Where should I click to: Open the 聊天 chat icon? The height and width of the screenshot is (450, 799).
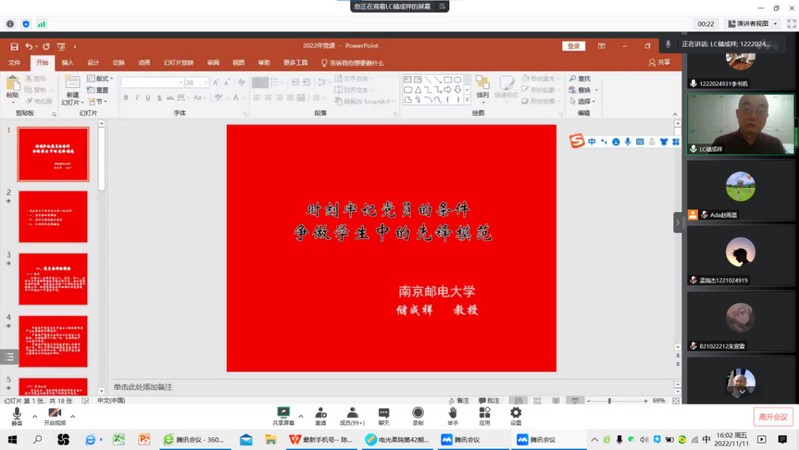384,414
